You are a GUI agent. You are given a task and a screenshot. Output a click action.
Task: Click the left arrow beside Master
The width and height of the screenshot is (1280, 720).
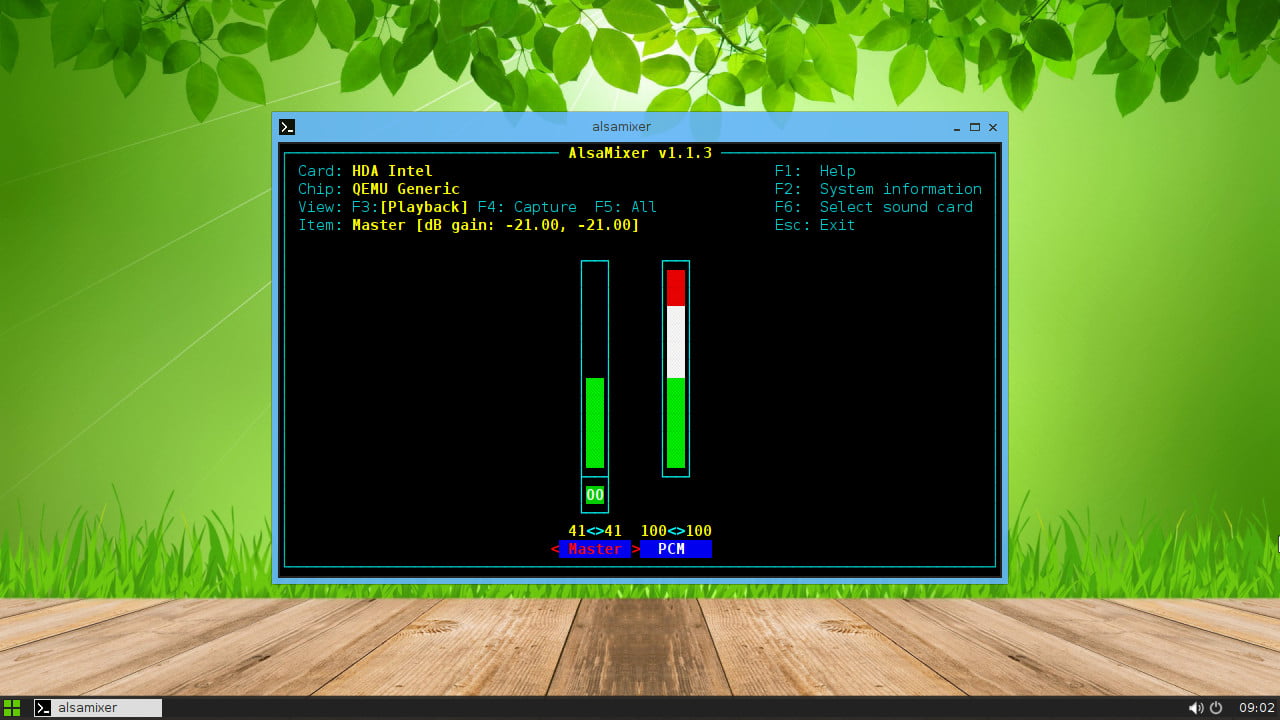[x=554, y=549]
